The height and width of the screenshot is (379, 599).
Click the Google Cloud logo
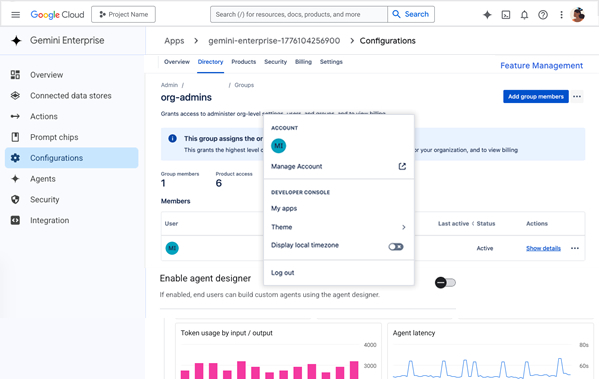(x=57, y=15)
